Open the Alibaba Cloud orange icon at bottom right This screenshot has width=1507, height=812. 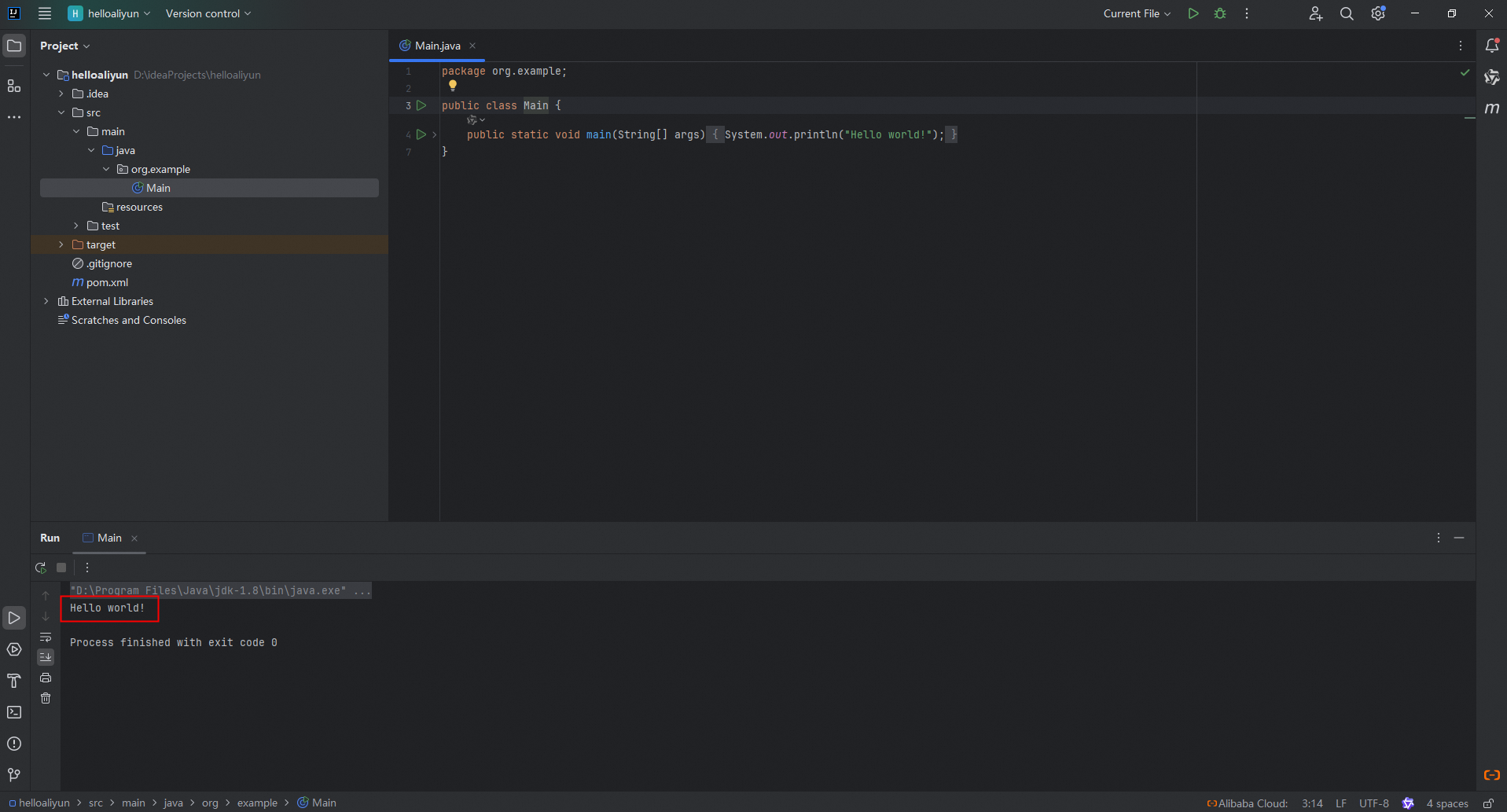[1491, 775]
